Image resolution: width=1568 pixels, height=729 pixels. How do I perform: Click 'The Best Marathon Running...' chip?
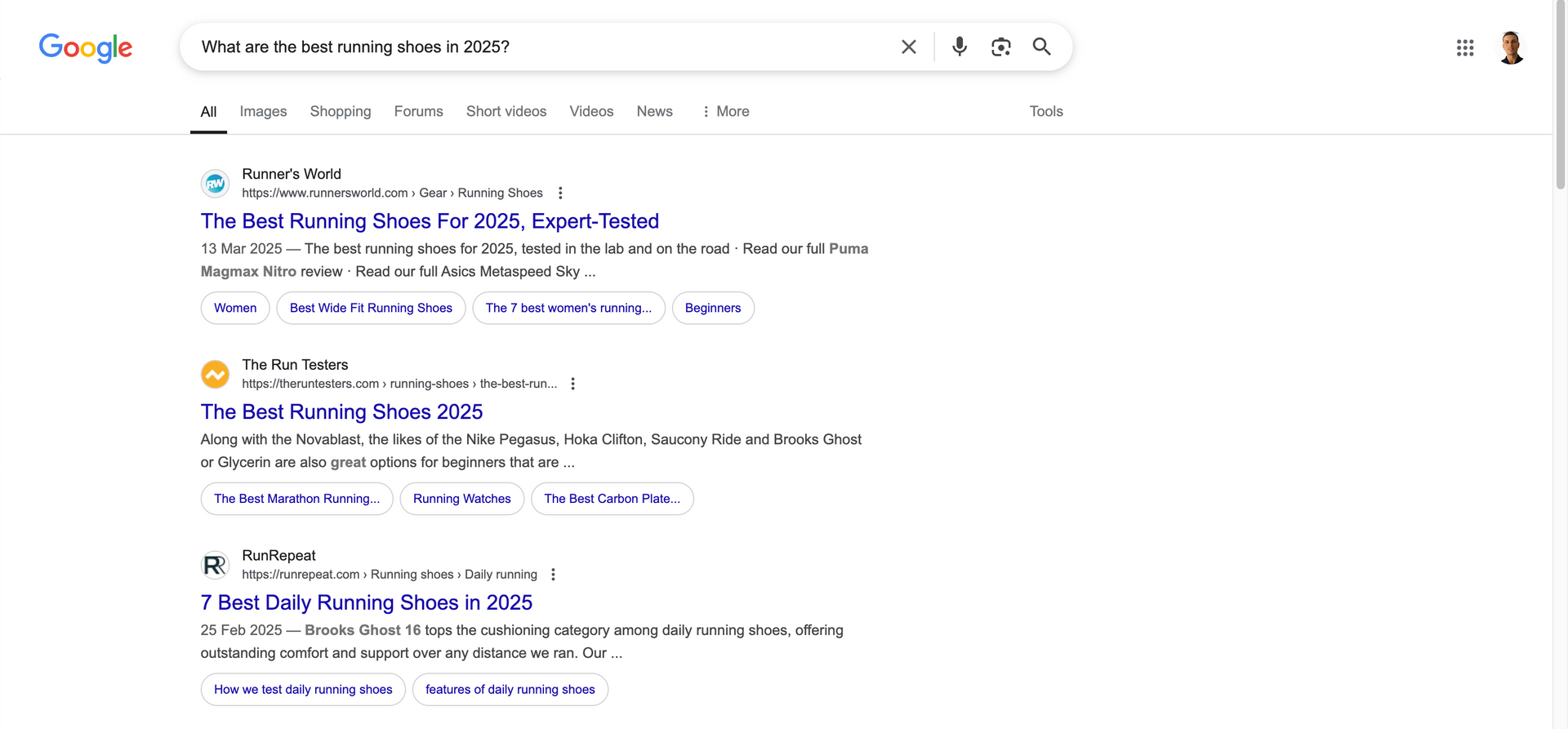[x=297, y=499]
